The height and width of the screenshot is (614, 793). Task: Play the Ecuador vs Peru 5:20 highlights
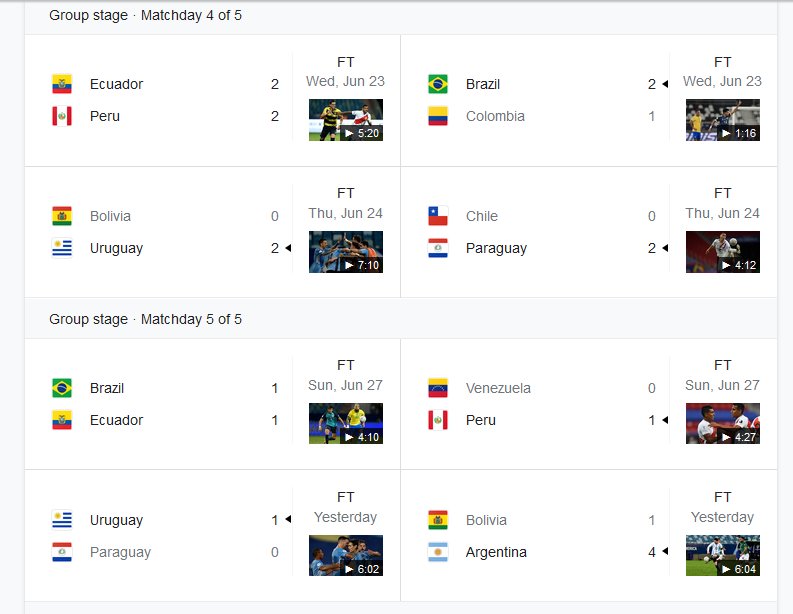coord(346,120)
